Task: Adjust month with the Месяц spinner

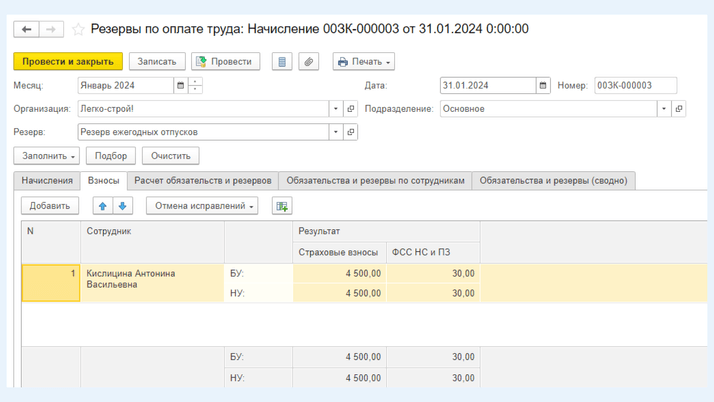Action: 195,86
